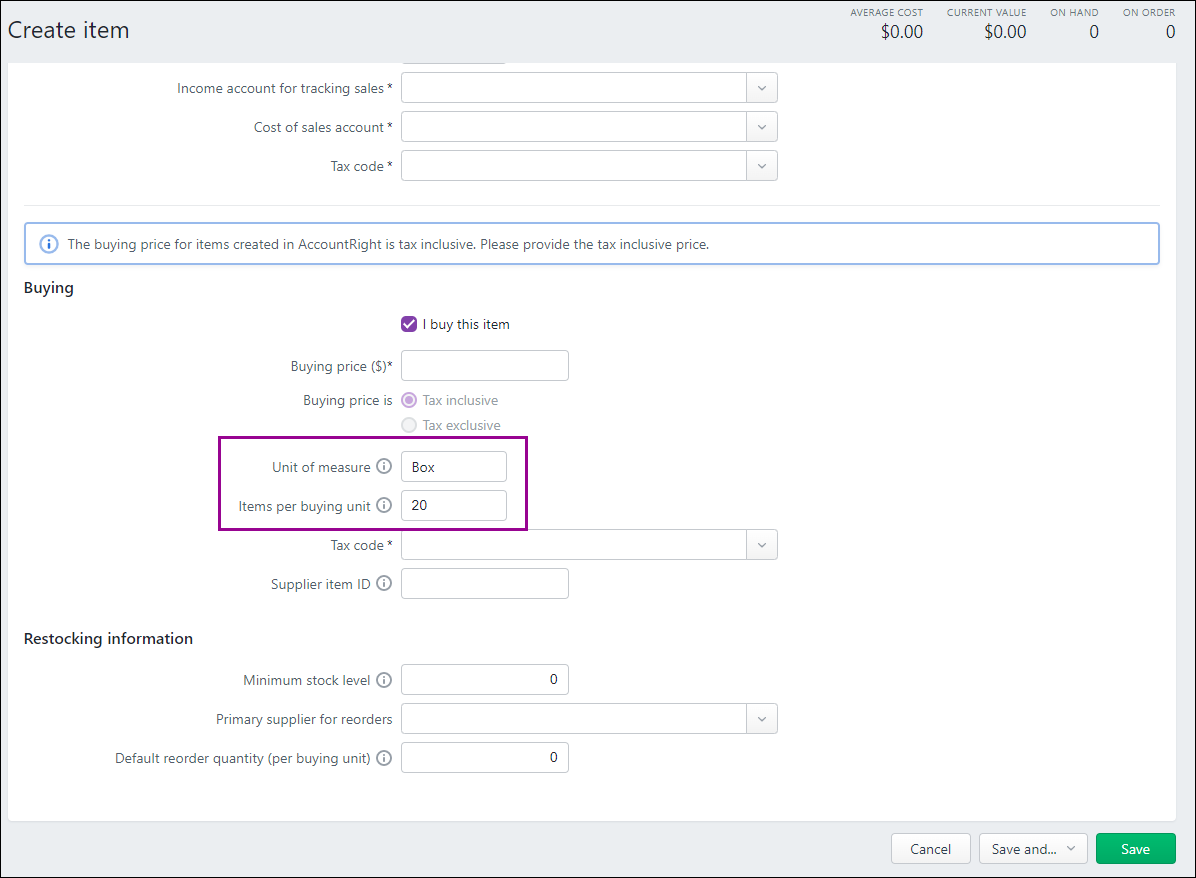The width and height of the screenshot is (1196, 878).
Task: Expand the 'Save and...' options arrow
Action: [x=1071, y=848]
